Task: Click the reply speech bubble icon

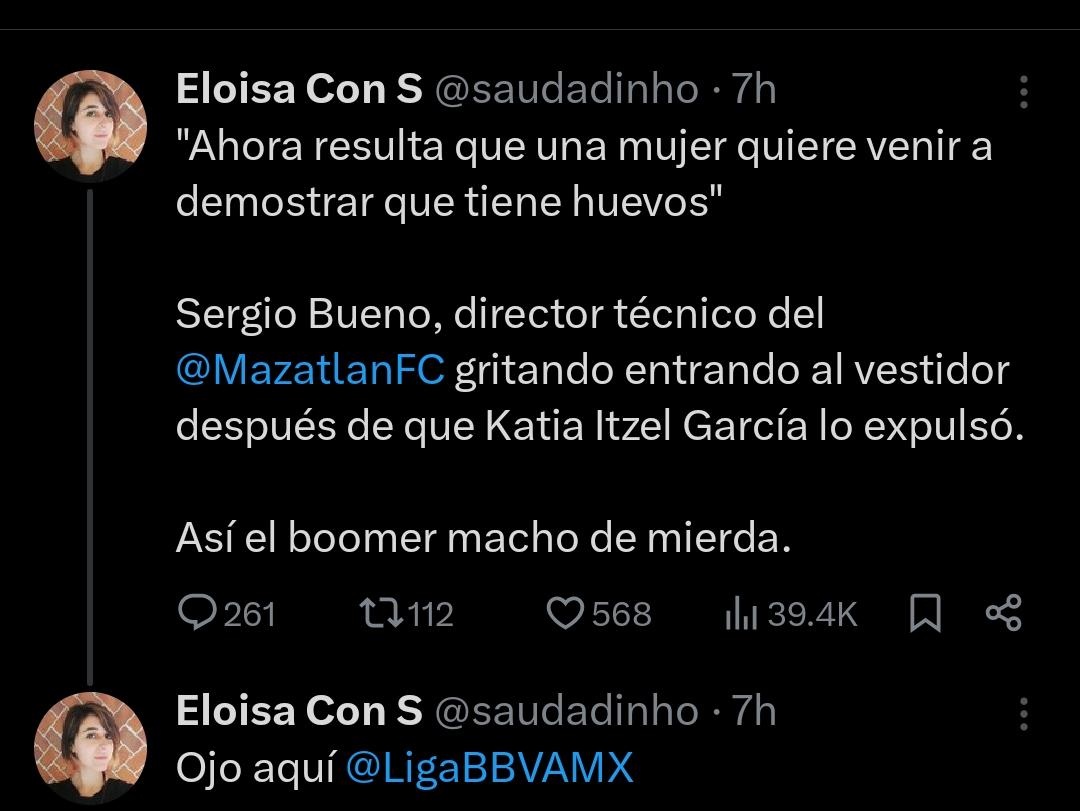Action: click(x=197, y=613)
